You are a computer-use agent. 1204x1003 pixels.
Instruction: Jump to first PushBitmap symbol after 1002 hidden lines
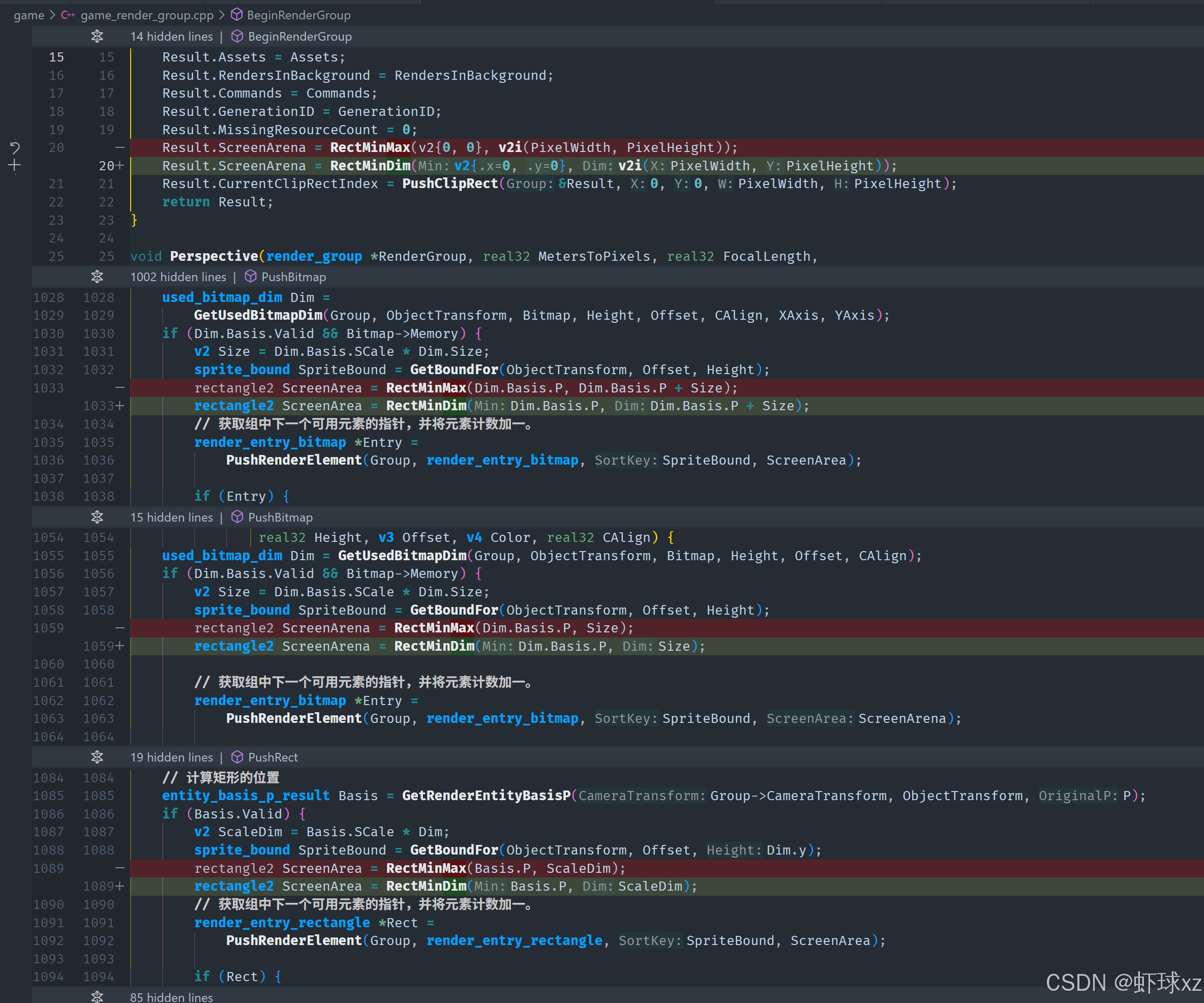click(x=293, y=277)
